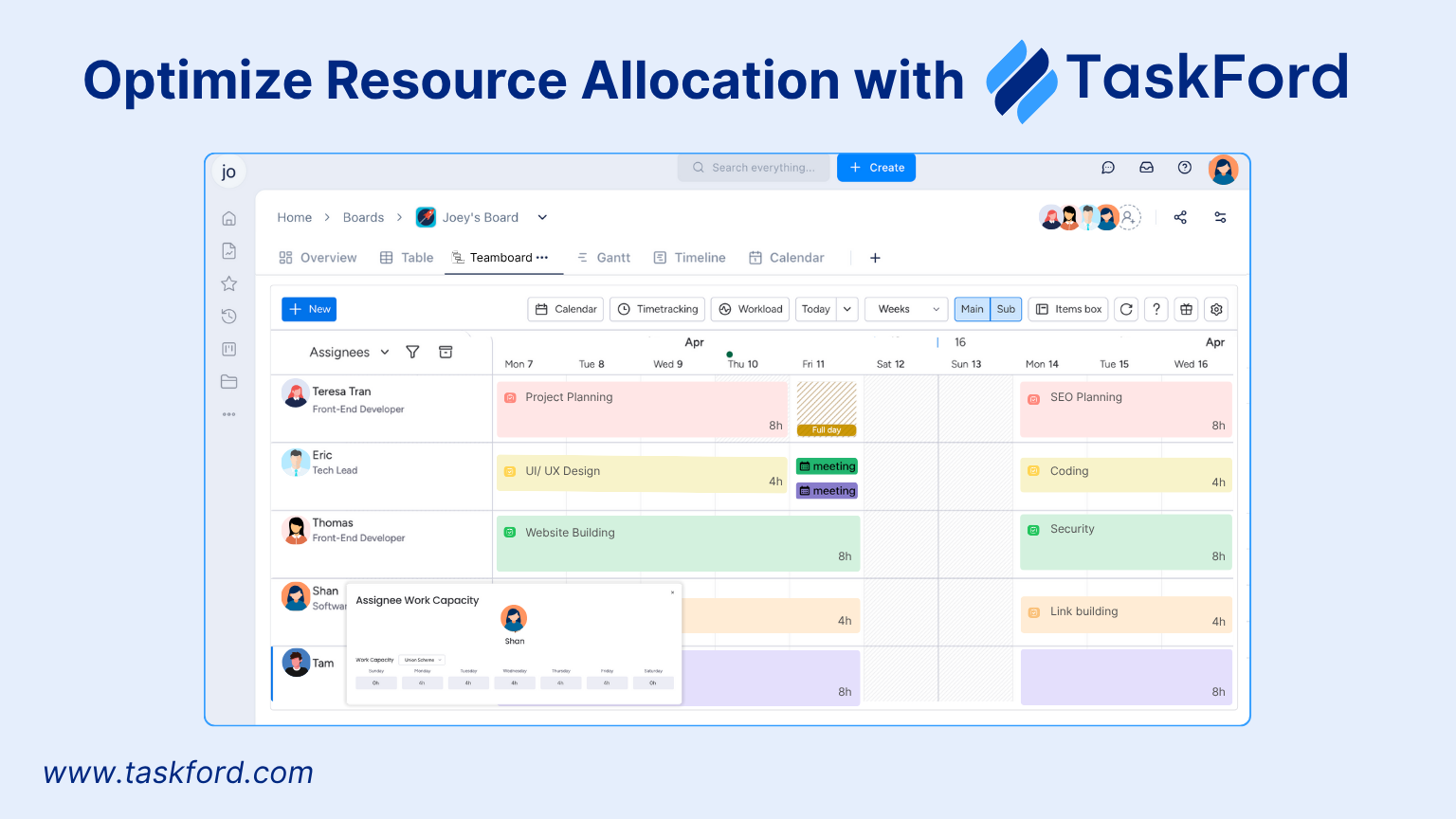The width and height of the screenshot is (1456, 819).
Task: Open the Assignees dropdown
Action: click(349, 352)
